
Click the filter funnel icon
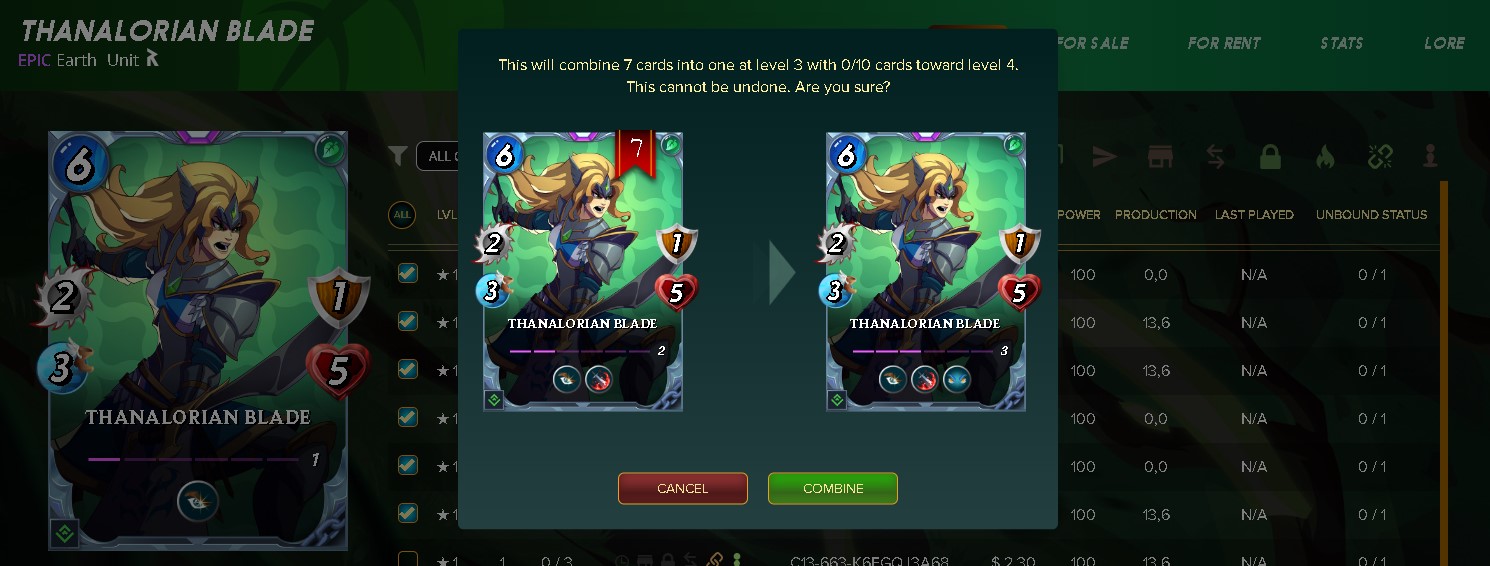[398, 156]
